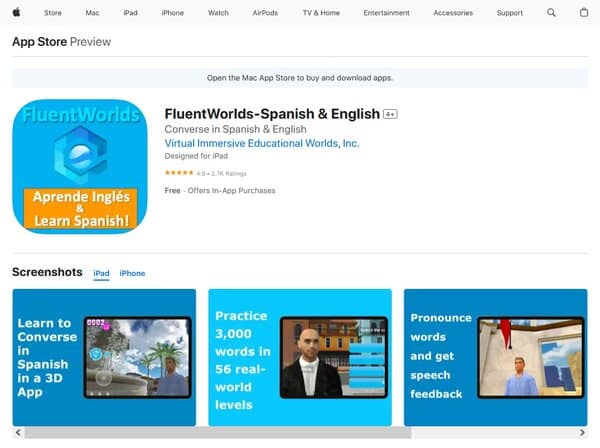Open the iPhone nav menu
The height and width of the screenshot is (448, 600).
(172, 13)
